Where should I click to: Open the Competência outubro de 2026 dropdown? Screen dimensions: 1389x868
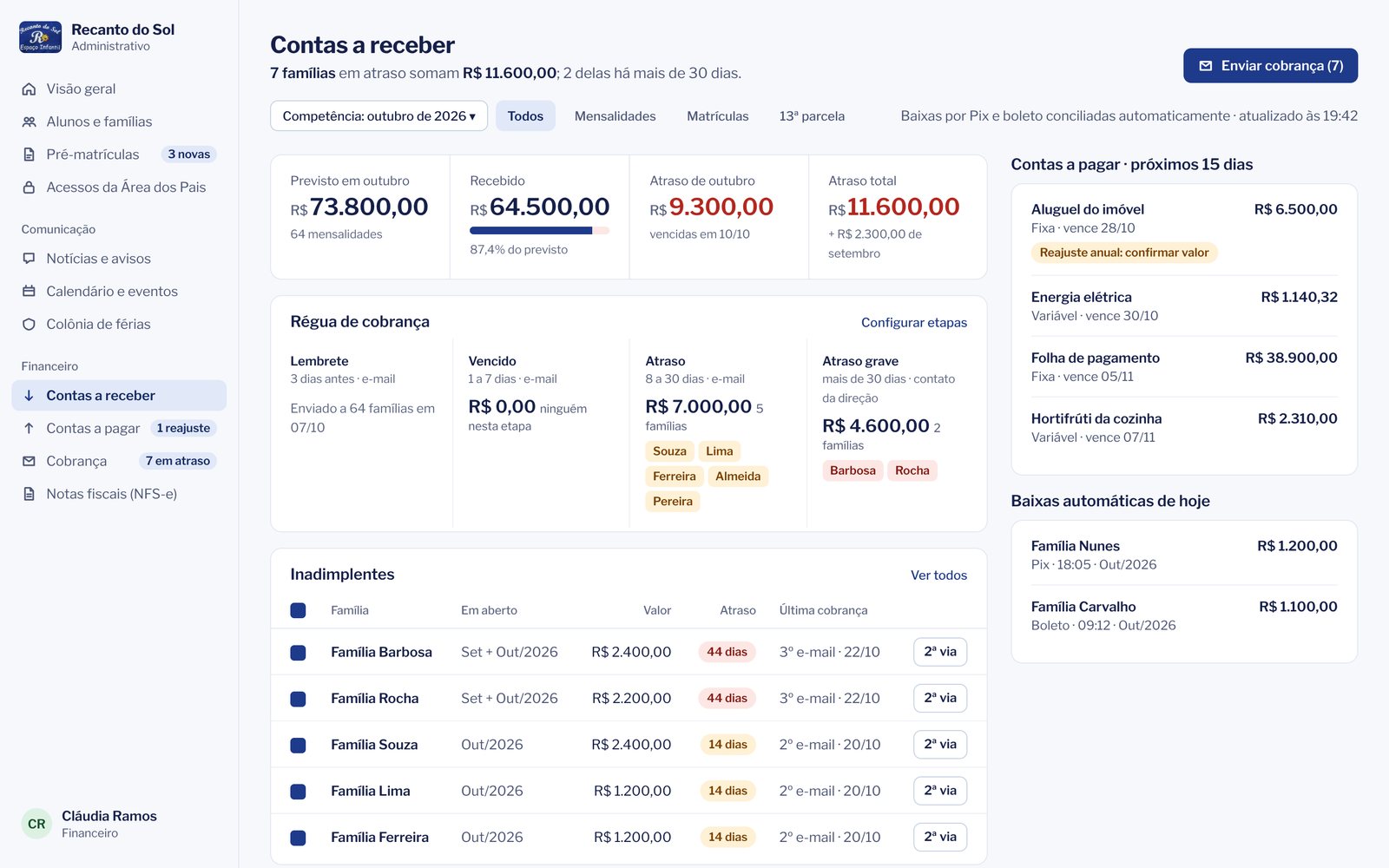coord(379,115)
